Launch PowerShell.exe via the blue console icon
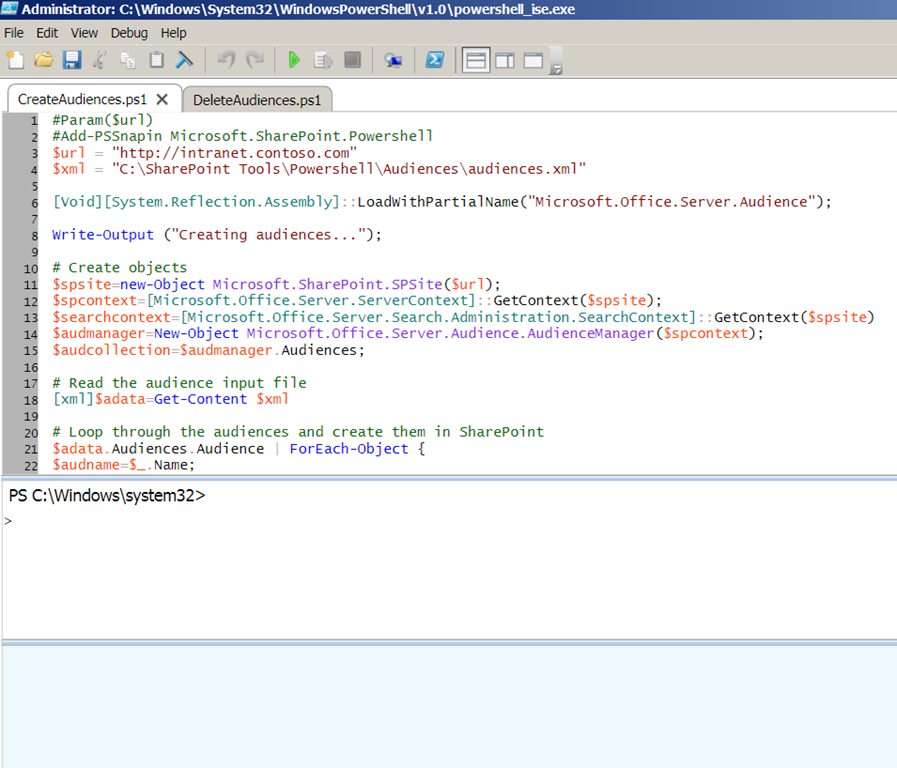The width and height of the screenshot is (897, 768). pos(435,60)
